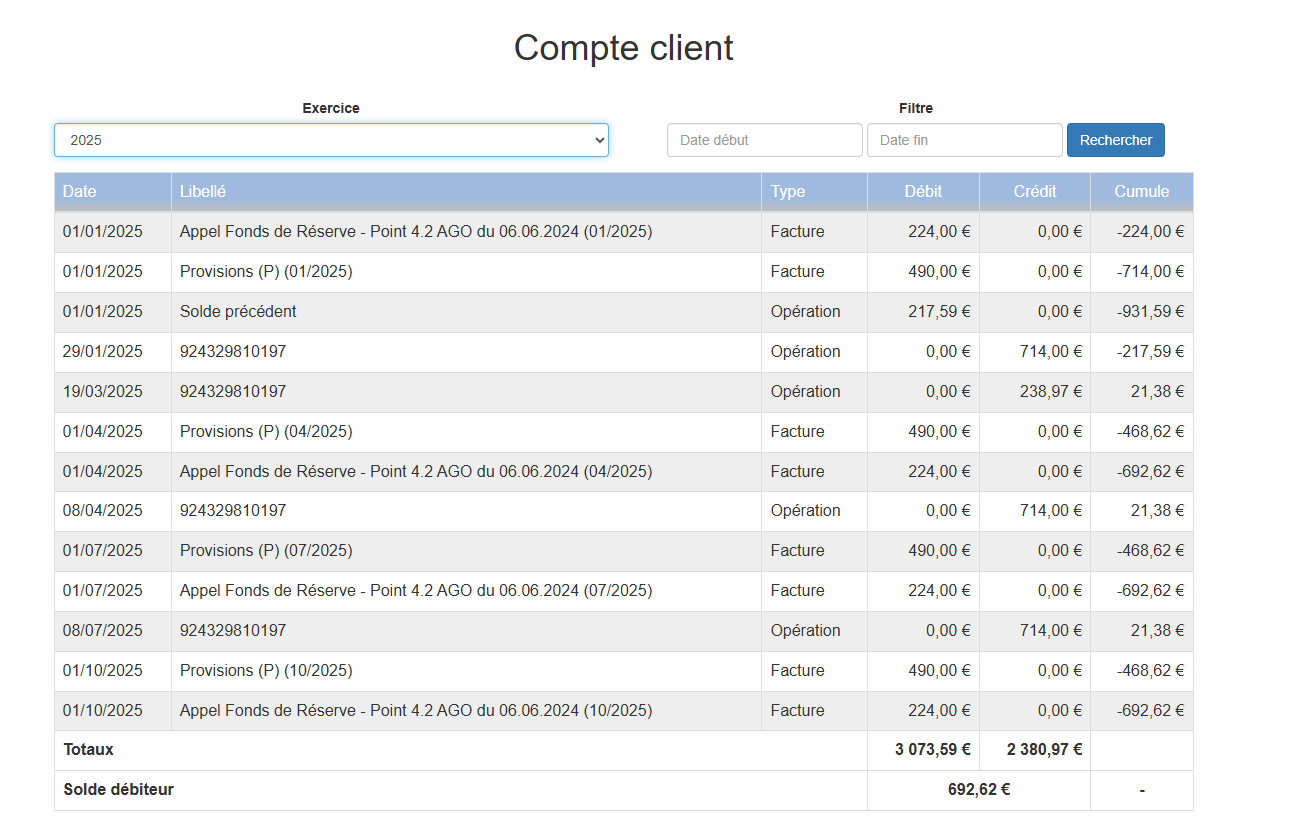Select the Appel Fonds de Réserve (04/2025) entry
Screen dimensions: 1293x833
point(415,472)
